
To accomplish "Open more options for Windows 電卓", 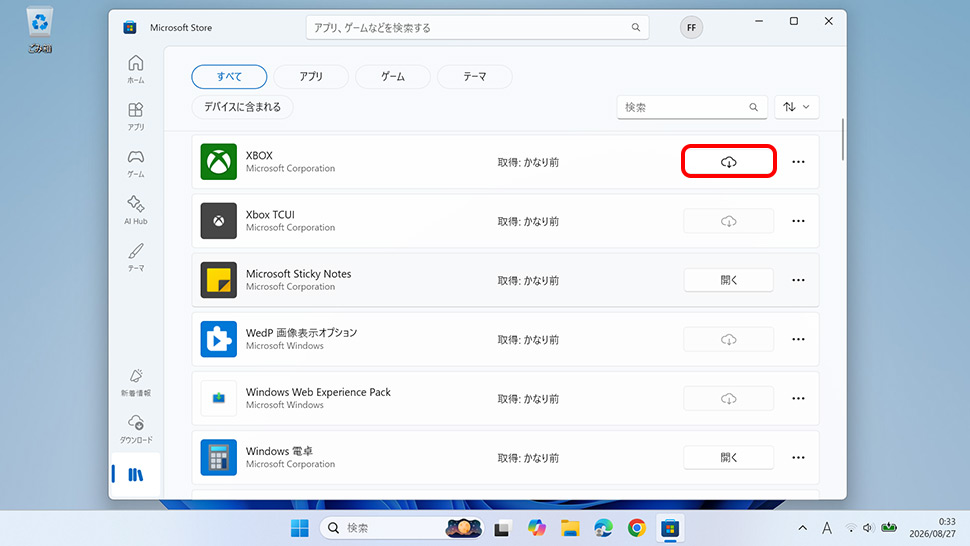I will point(798,458).
